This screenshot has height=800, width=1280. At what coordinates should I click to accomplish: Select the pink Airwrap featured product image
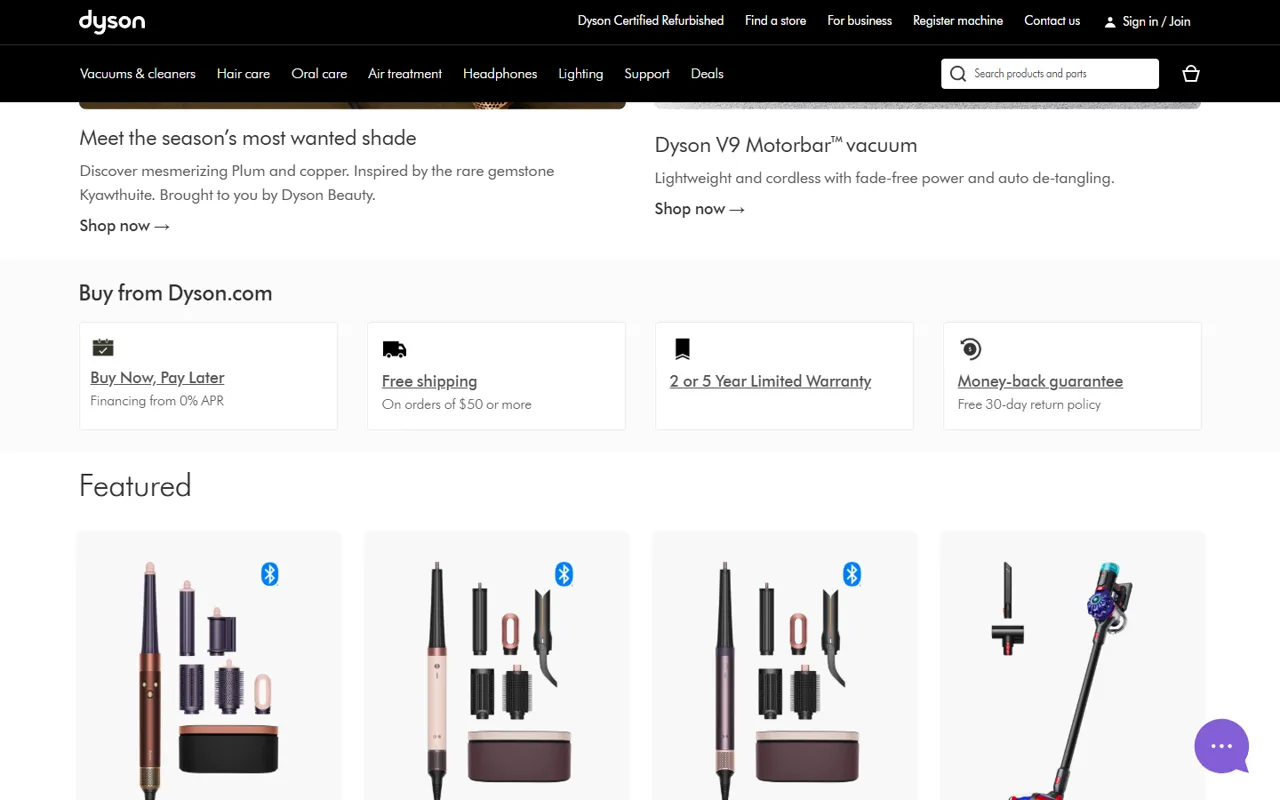point(497,666)
